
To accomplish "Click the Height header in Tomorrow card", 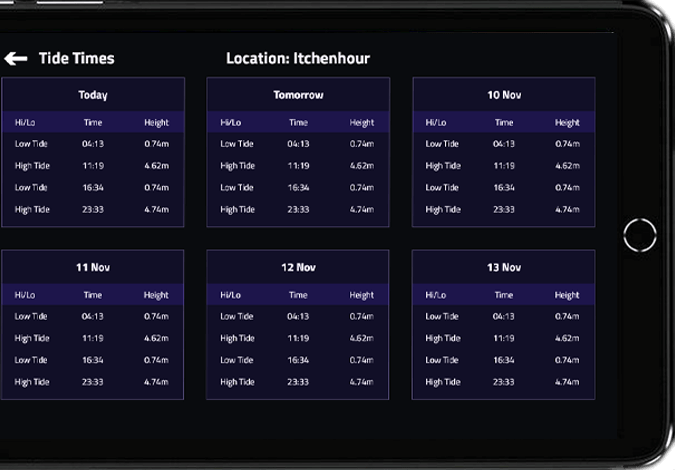I will (362, 123).
